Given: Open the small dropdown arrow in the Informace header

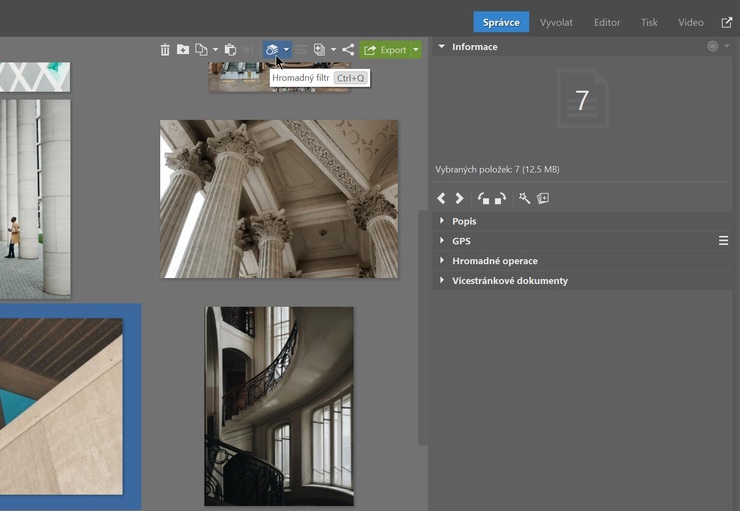Looking at the screenshot, I should pos(727,46).
